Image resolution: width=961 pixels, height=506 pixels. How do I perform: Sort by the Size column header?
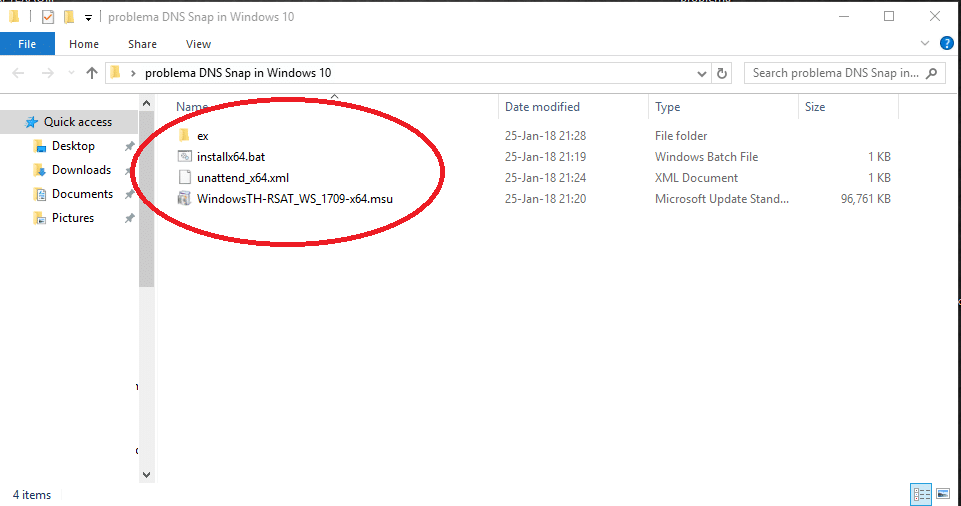tap(815, 107)
